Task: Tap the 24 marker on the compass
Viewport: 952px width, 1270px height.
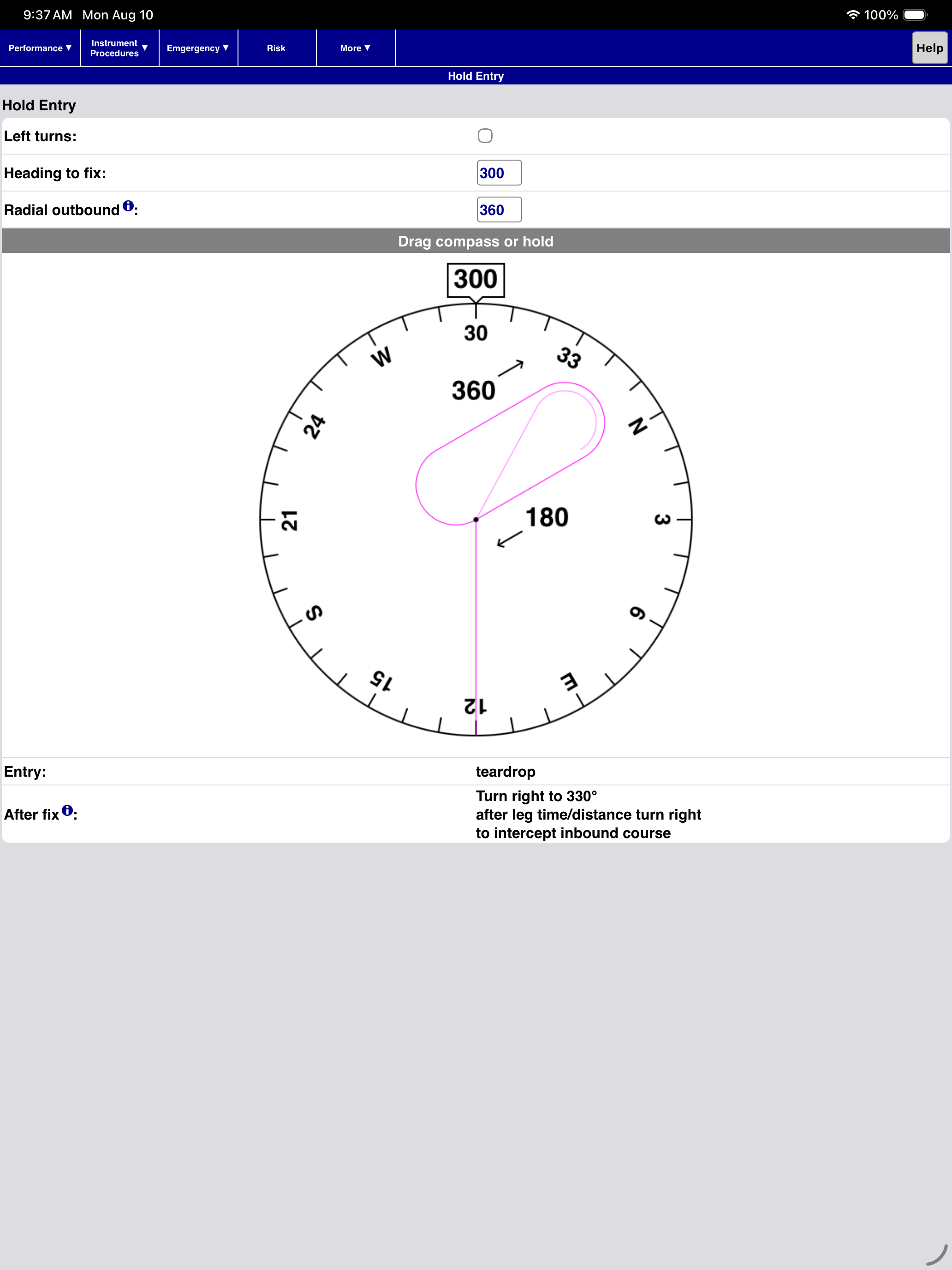Action: tap(314, 426)
